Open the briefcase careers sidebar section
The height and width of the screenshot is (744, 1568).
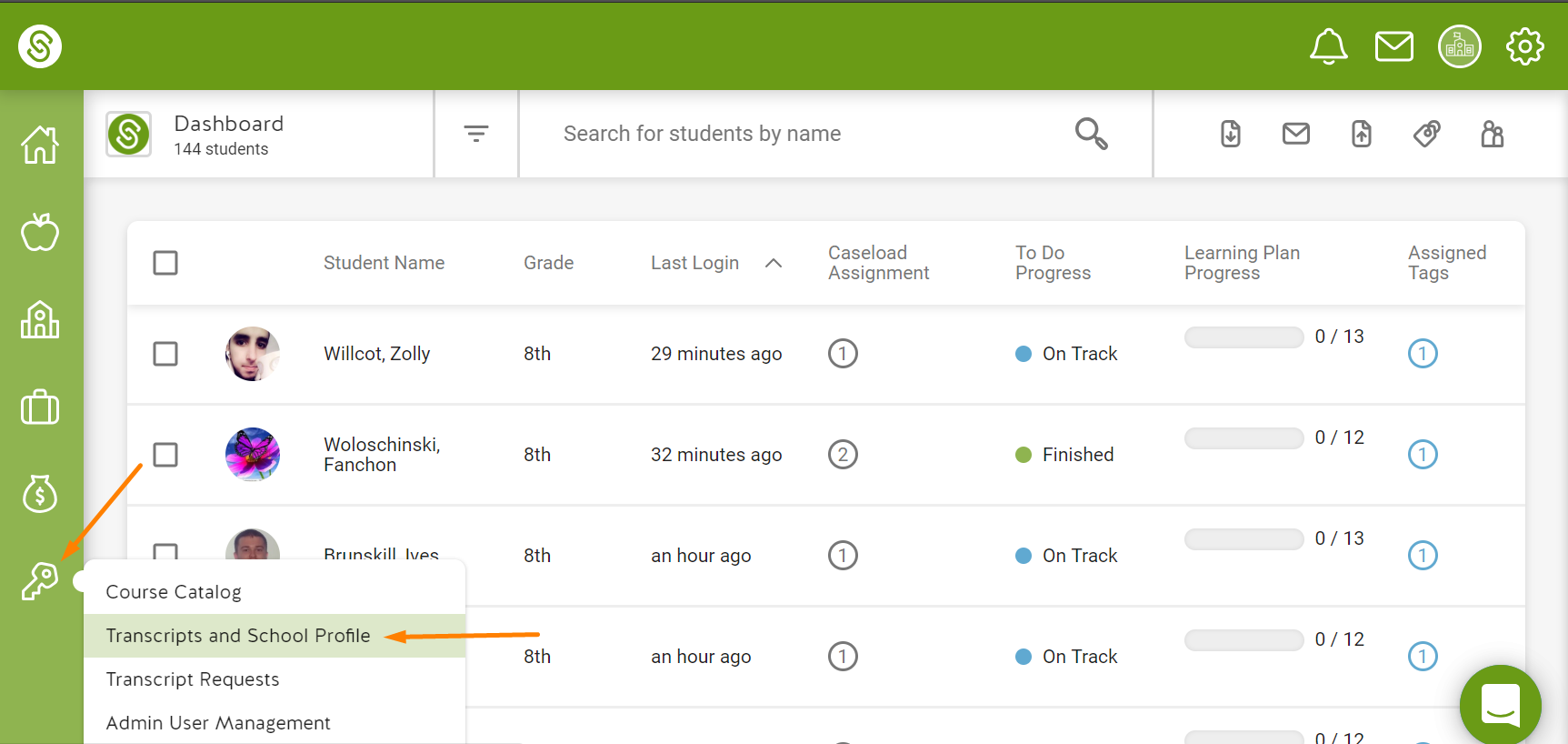(40, 407)
